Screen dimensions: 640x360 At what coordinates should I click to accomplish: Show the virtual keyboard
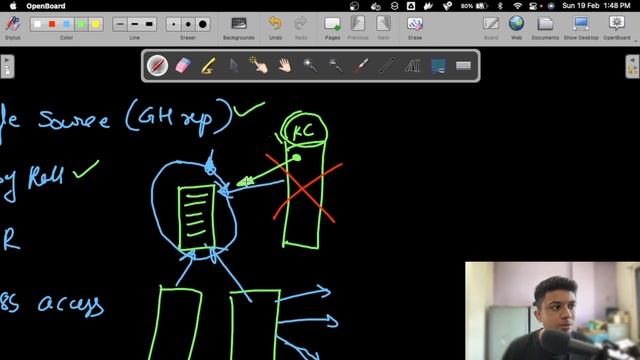pyautogui.click(x=463, y=65)
